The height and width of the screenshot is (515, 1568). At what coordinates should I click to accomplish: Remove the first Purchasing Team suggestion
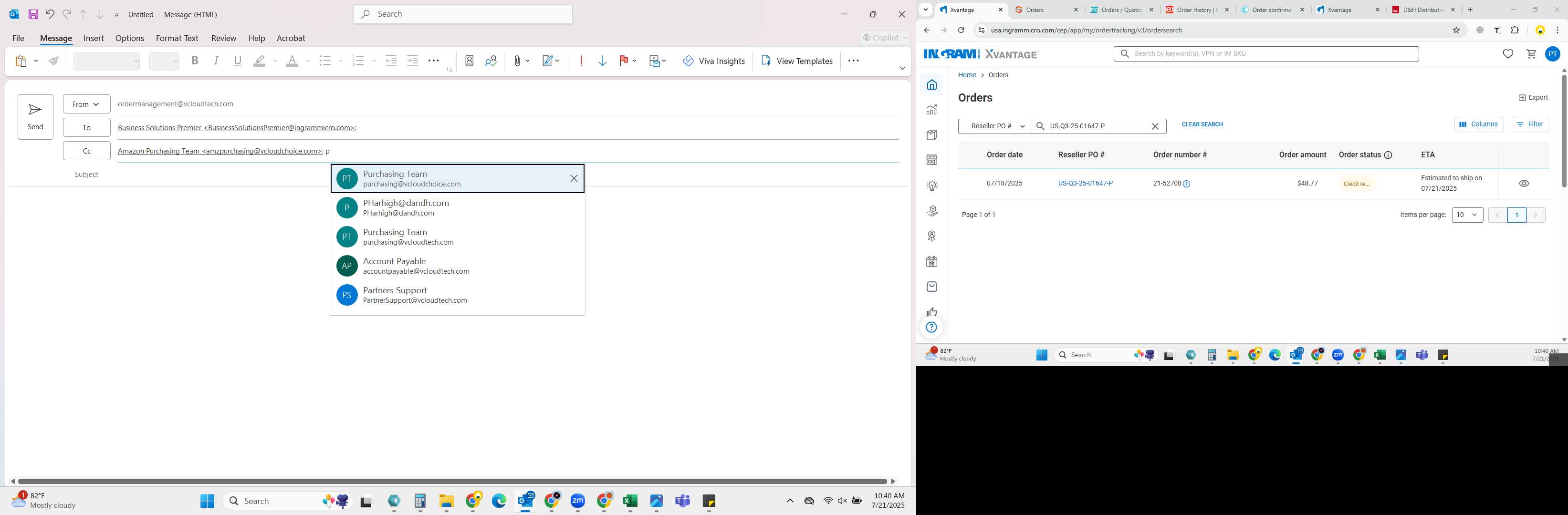click(x=574, y=179)
